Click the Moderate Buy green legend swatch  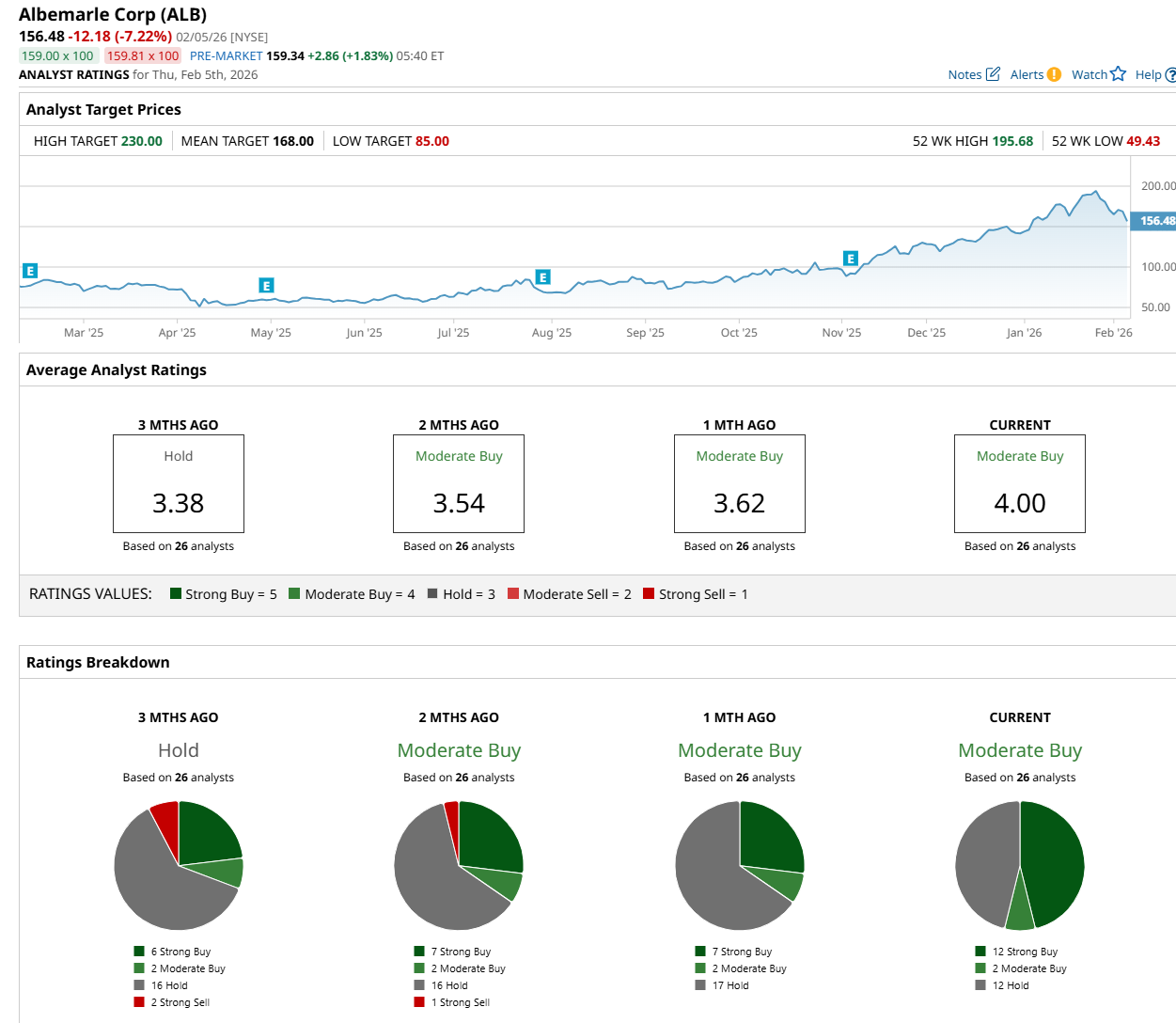point(294,593)
